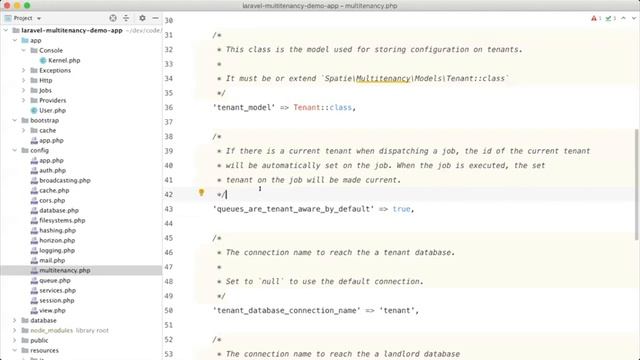The width and height of the screenshot is (640, 360).
Task: Collapse the Console folder
Action: pos(24,50)
